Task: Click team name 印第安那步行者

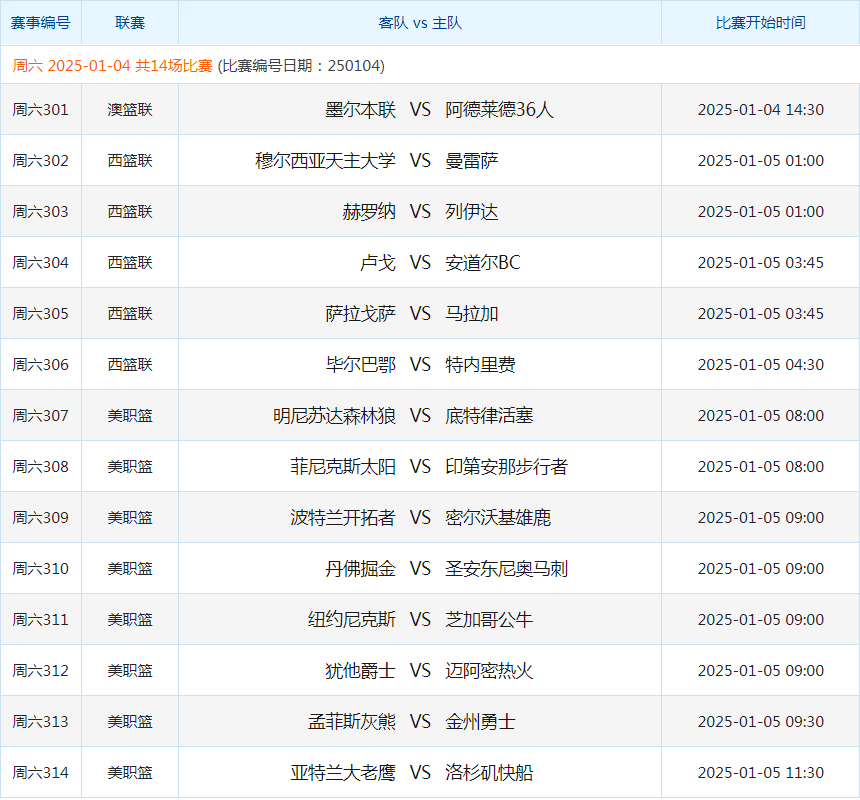Action: 507,467
